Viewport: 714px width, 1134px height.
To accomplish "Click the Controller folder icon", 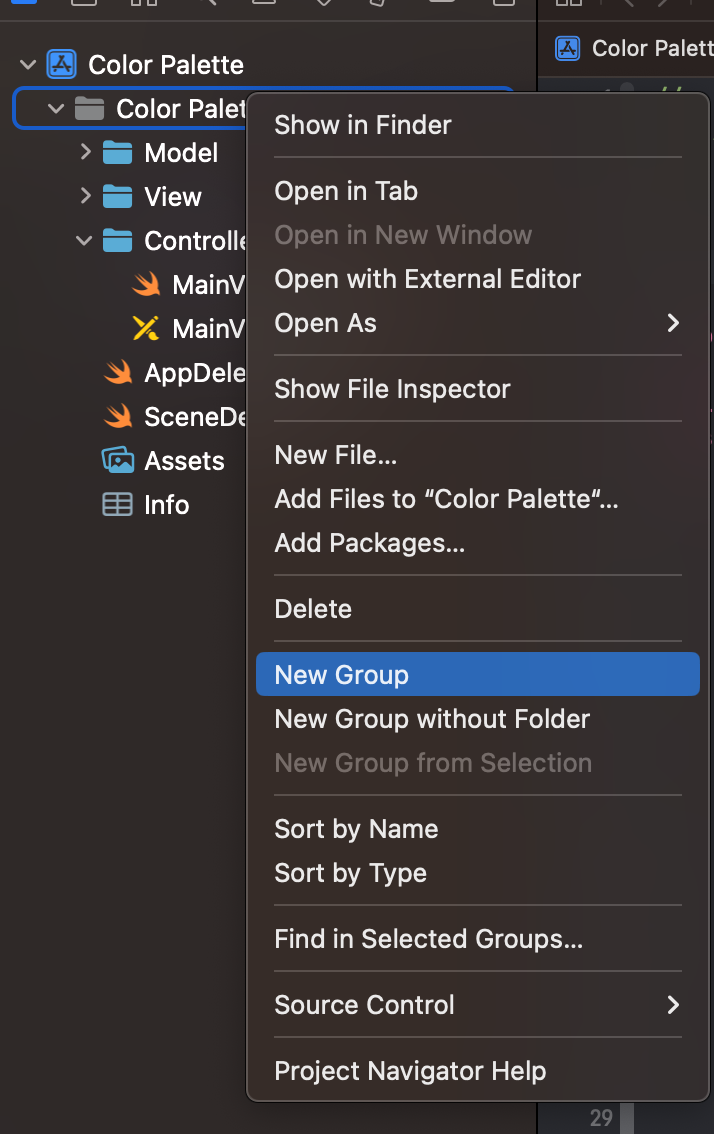I will 118,241.
